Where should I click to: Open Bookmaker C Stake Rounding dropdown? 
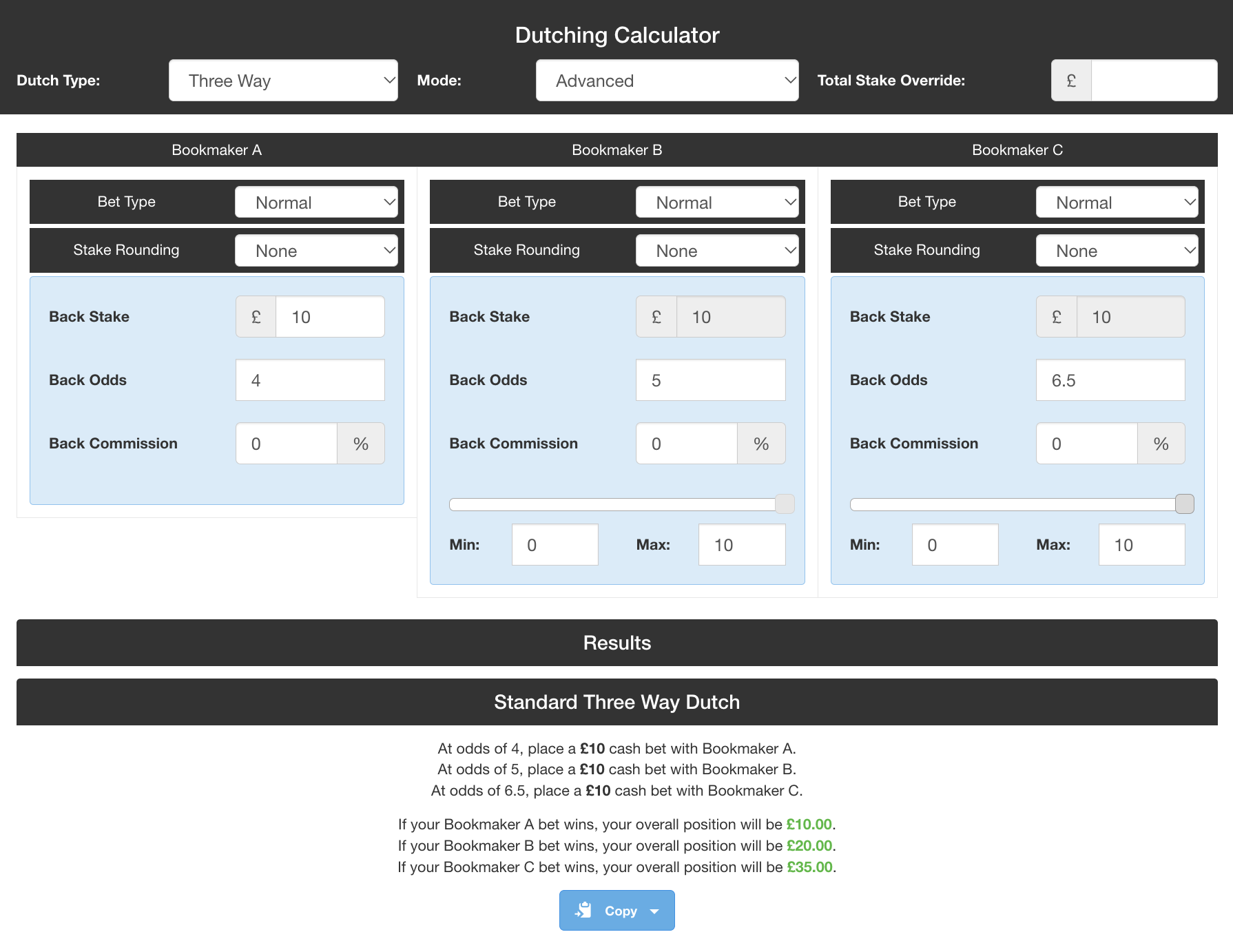coord(1117,251)
